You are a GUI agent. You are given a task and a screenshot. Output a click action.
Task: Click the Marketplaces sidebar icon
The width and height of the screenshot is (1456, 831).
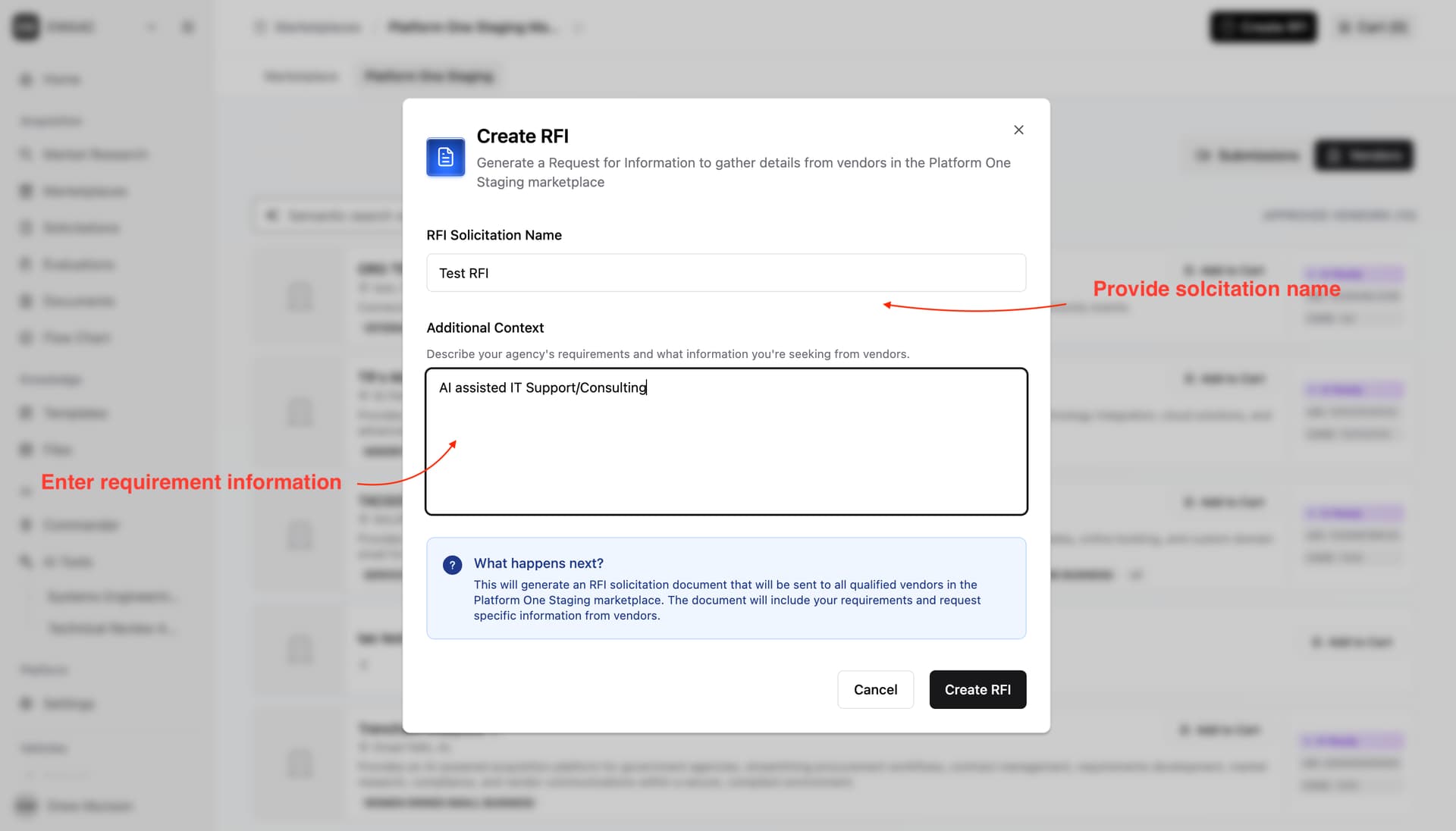coord(26,191)
